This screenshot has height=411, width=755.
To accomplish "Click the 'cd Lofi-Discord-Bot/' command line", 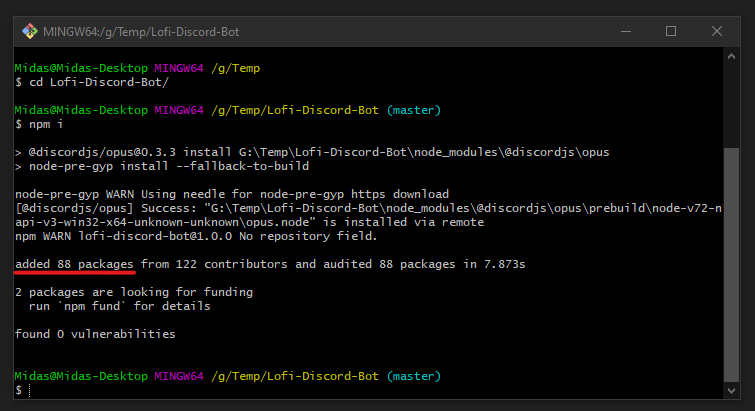I will (x=92, y=82).
